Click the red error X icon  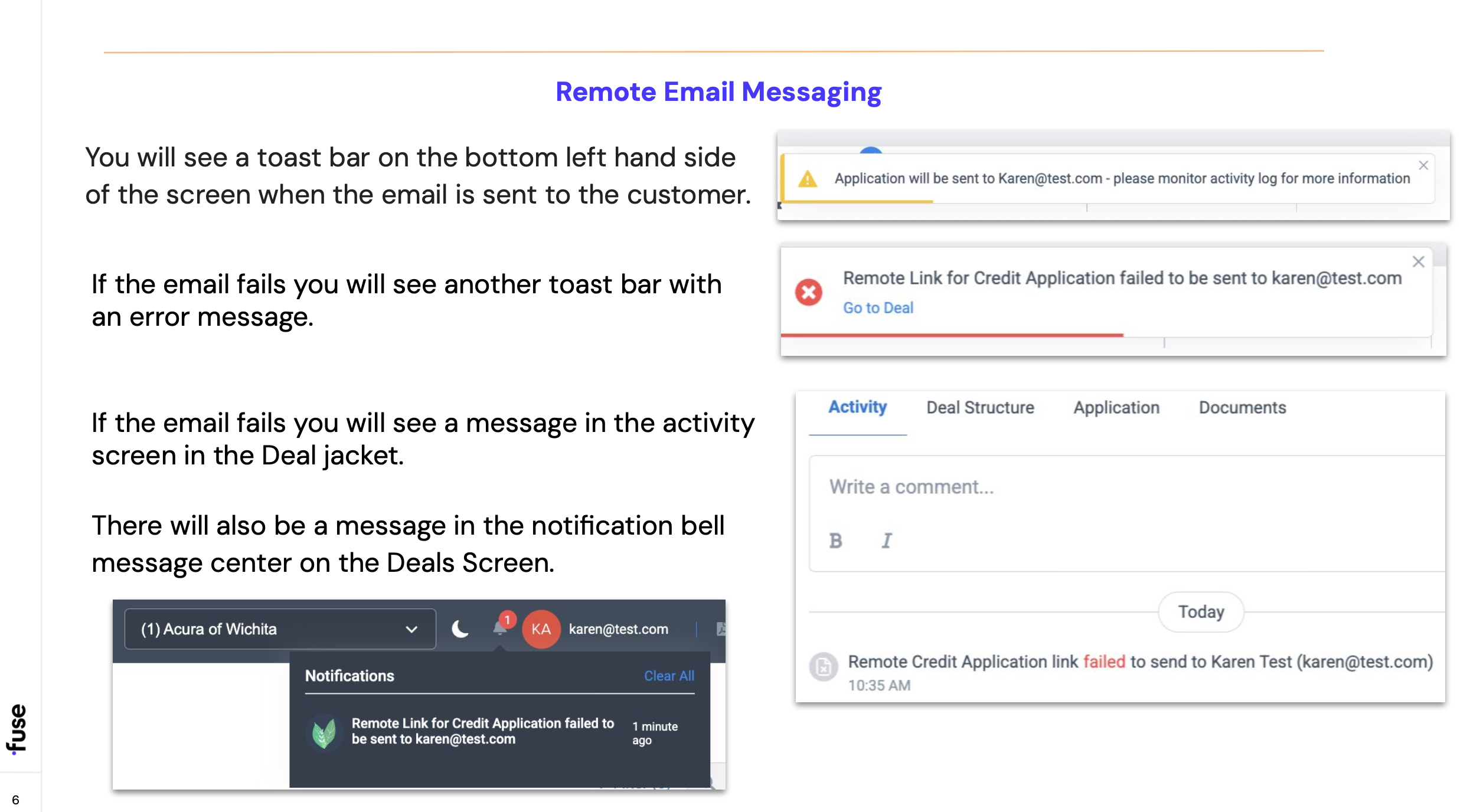(x=808, y=292)
